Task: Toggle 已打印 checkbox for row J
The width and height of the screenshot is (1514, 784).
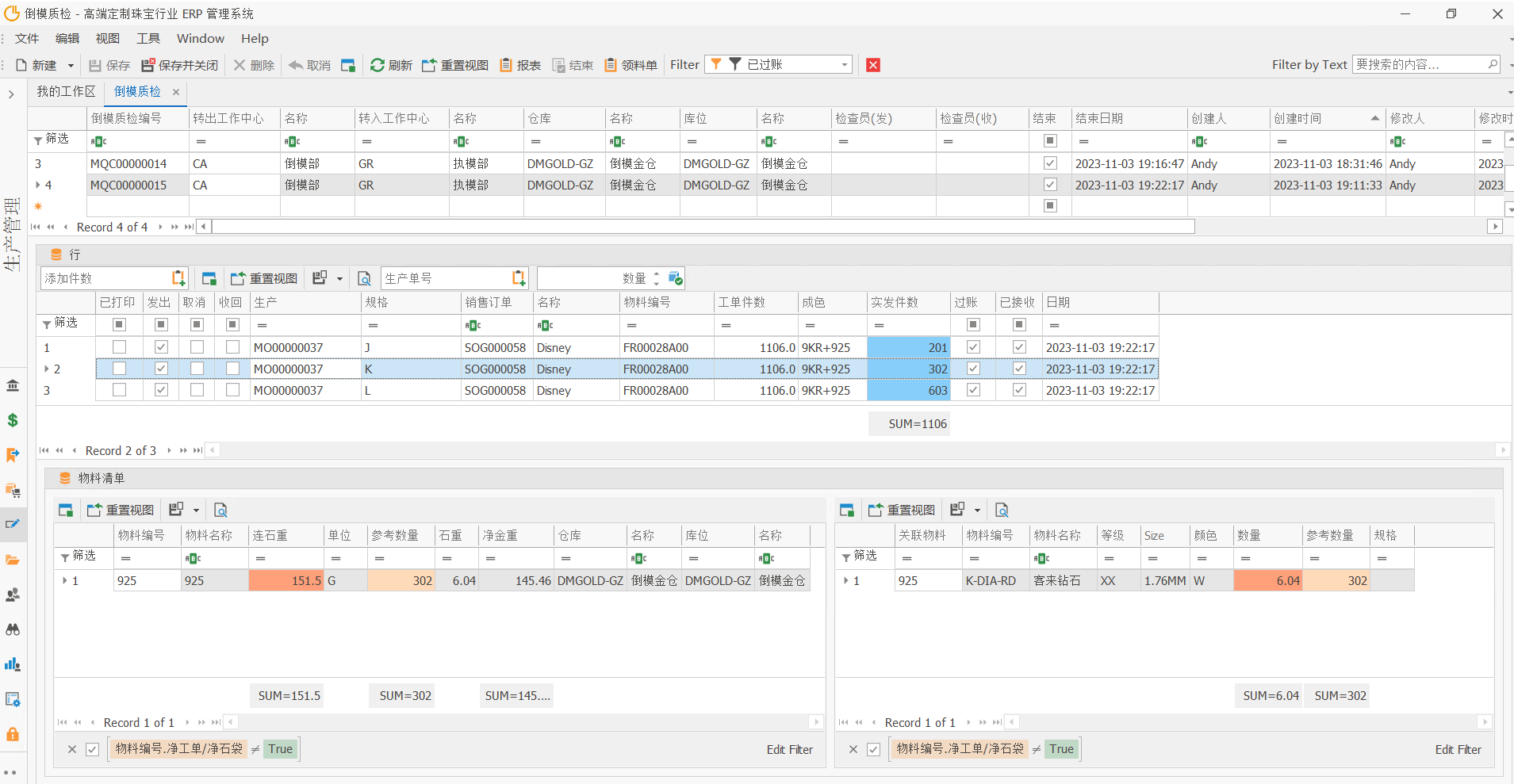Action: (x=119, y=347)
